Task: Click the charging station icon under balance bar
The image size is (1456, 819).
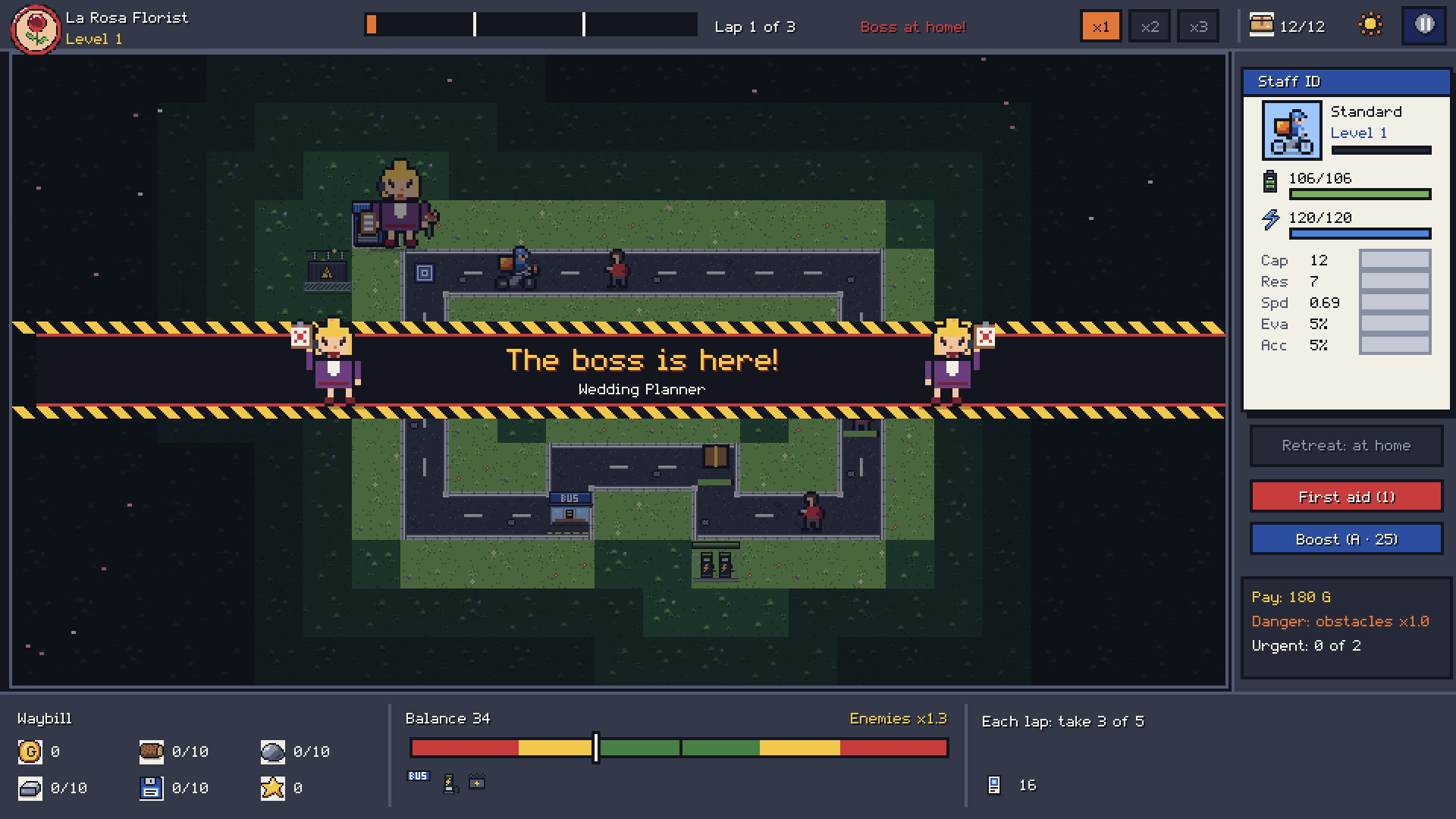Action: (x=450, y=783)
